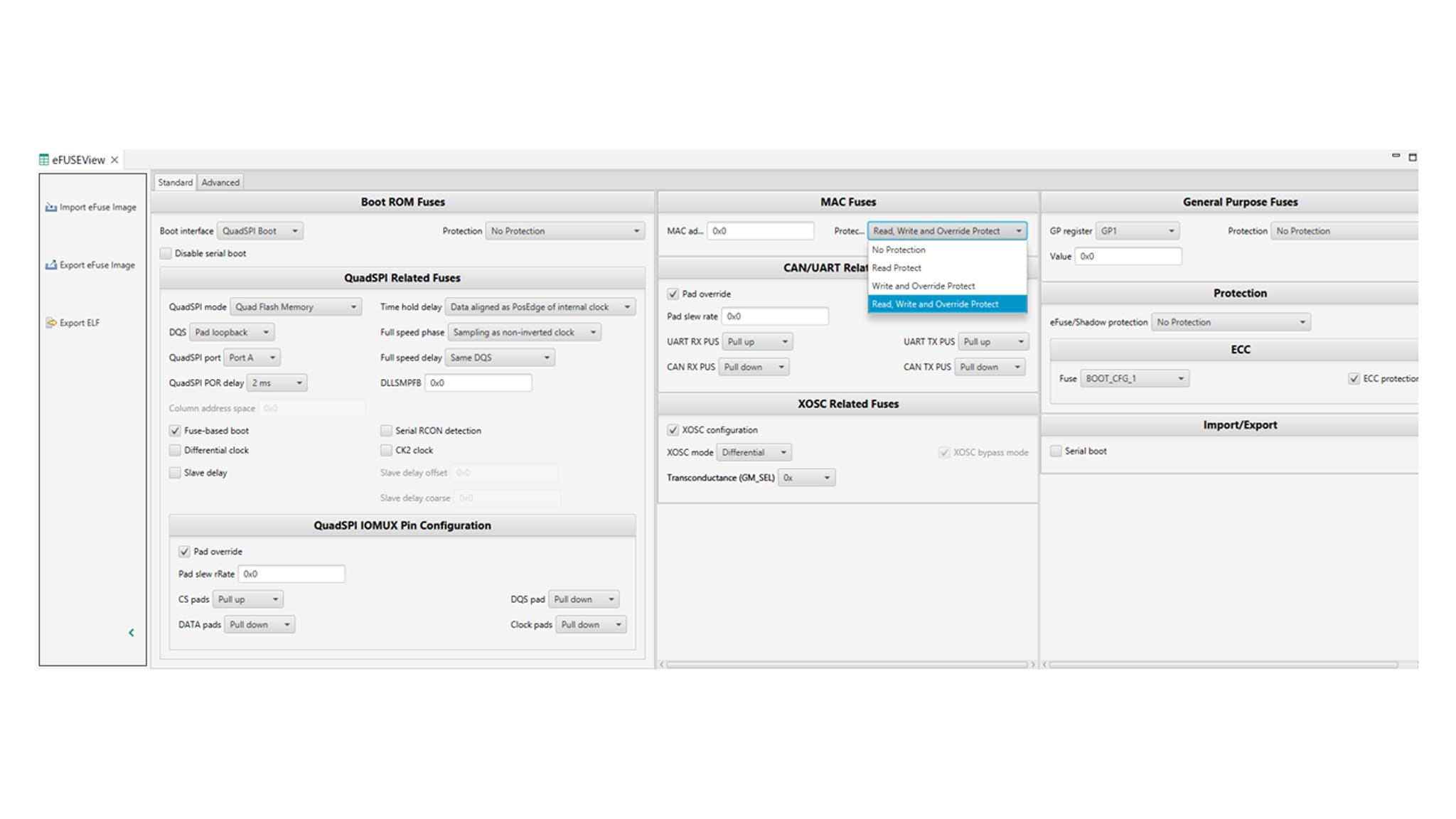The height and width of the screenshot is (819, 1456).
Task: Choose the No Protection list option
Action: pos(899,250)
